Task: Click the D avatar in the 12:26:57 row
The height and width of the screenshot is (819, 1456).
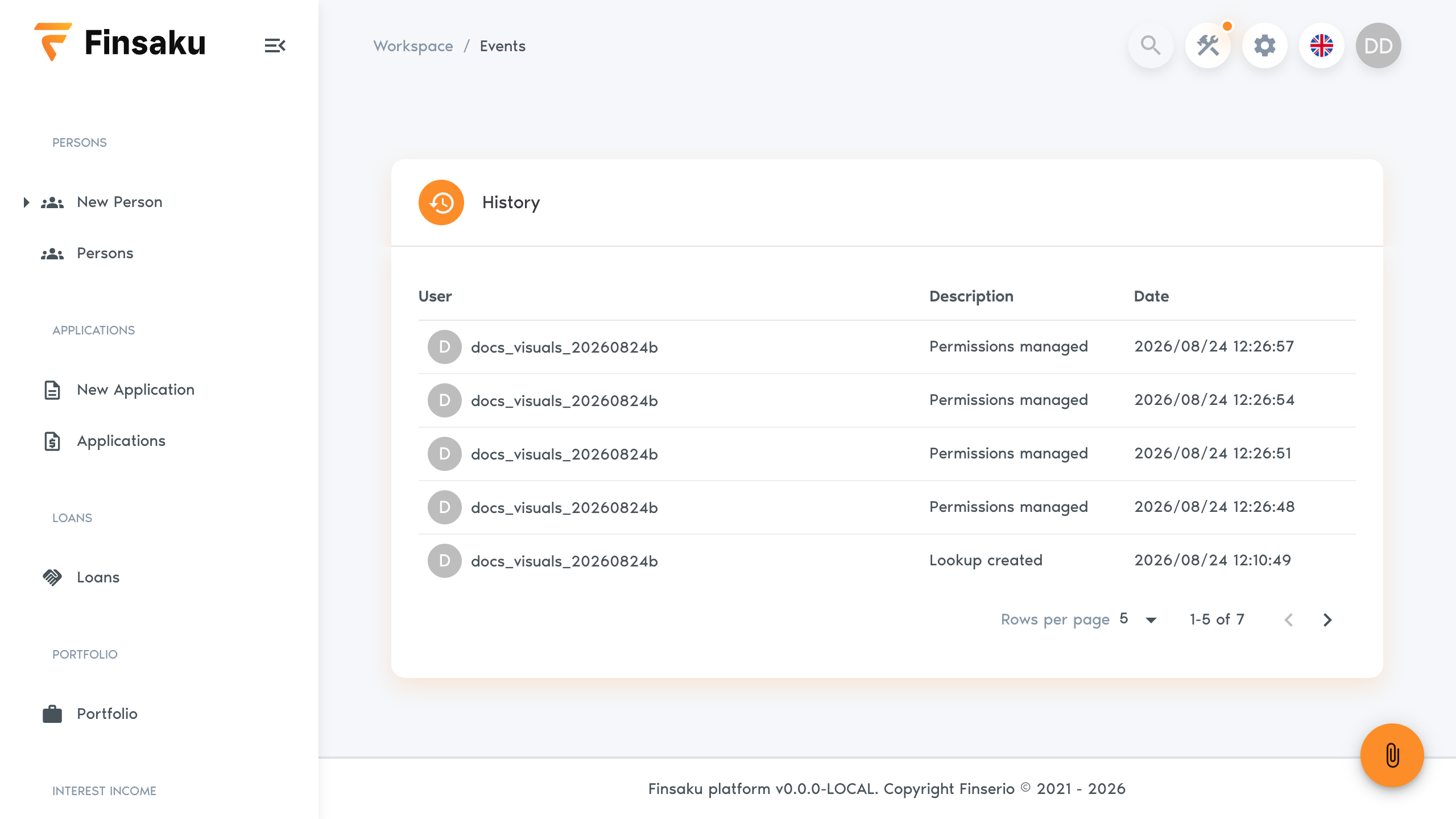Action: click(445, 347)
